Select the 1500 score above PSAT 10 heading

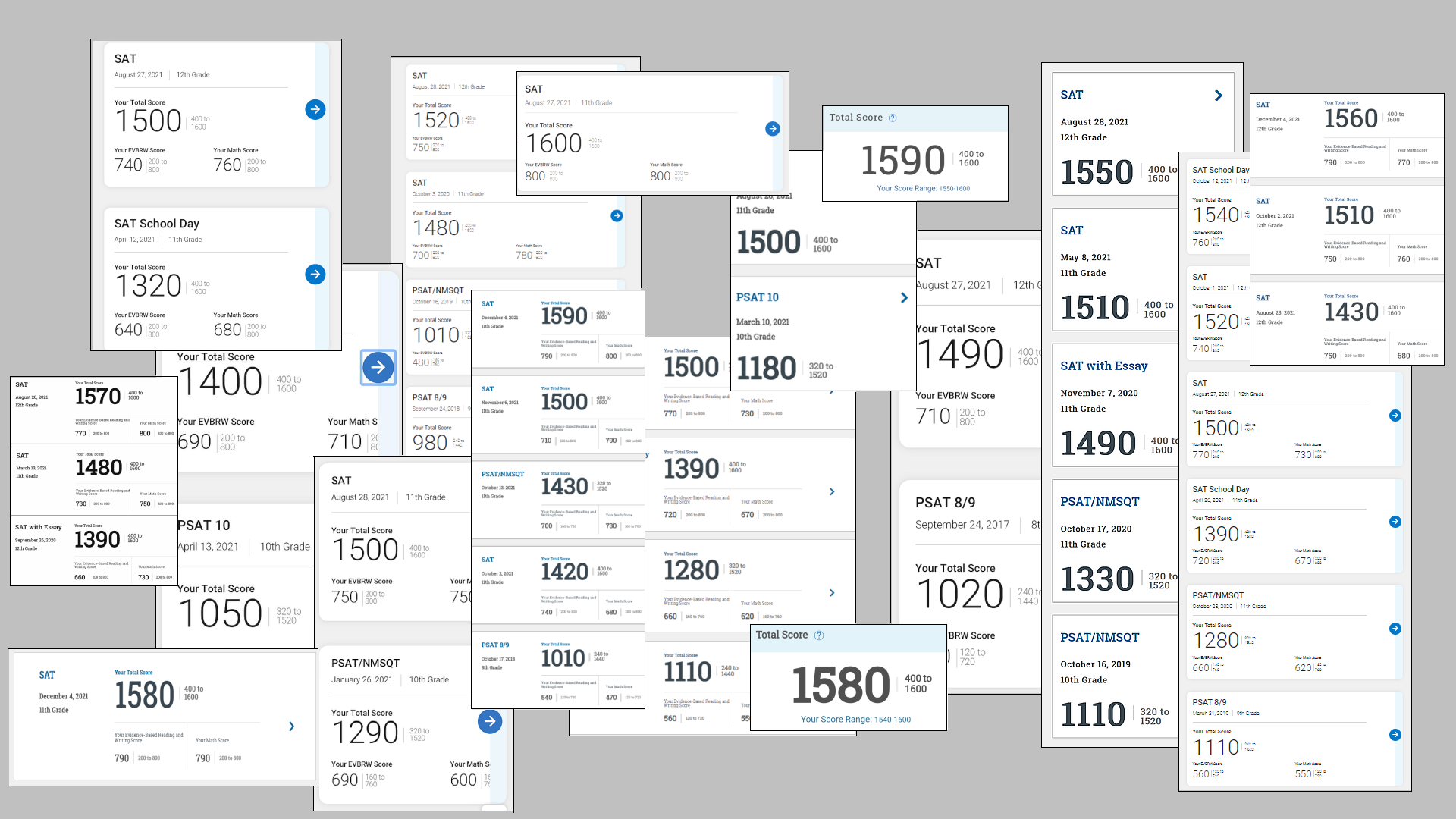(x=768, y=243)
